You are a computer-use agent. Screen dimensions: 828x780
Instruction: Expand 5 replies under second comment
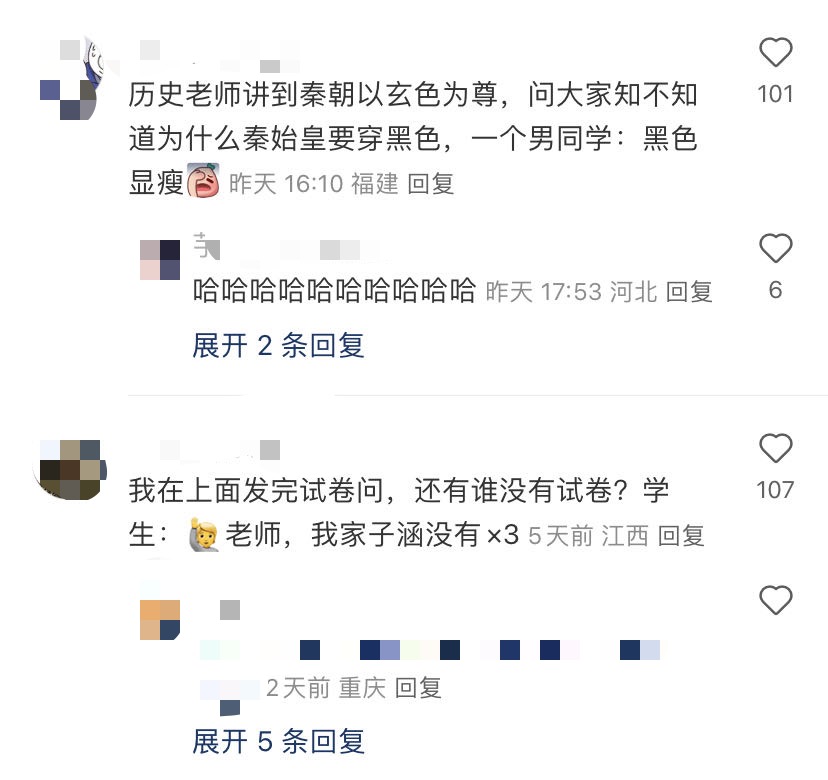click(x=278, y=741)
